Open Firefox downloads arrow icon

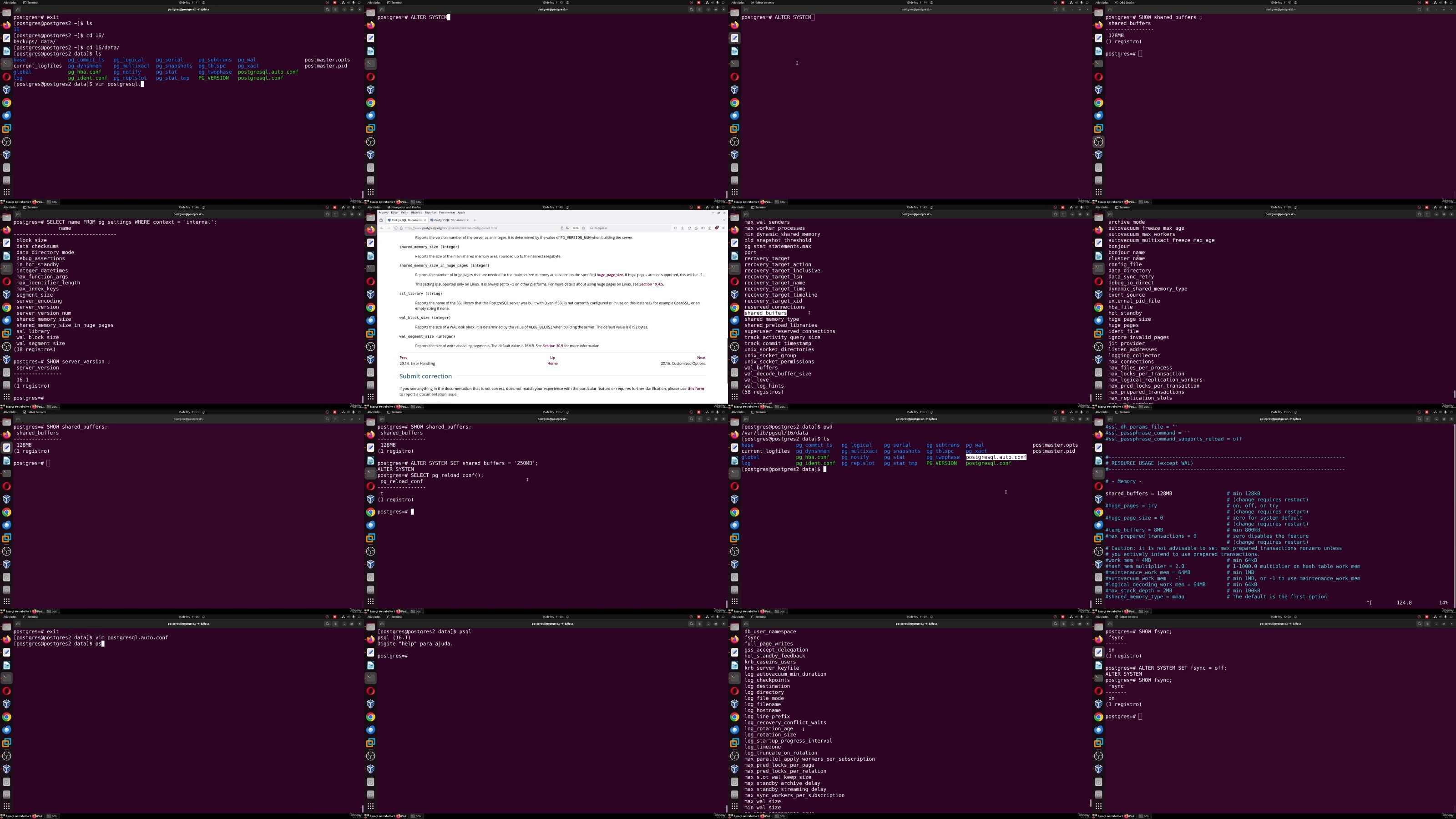tap(683, 228)
